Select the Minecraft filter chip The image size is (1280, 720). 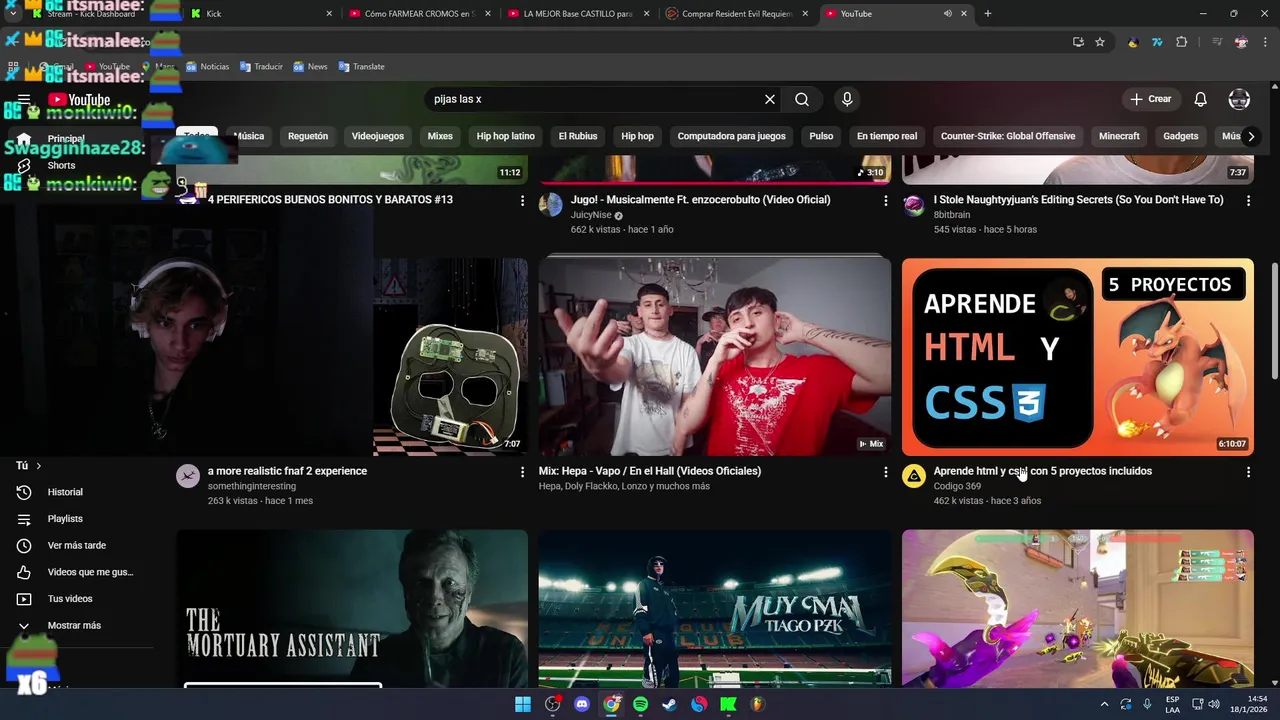click(1119, 136)
